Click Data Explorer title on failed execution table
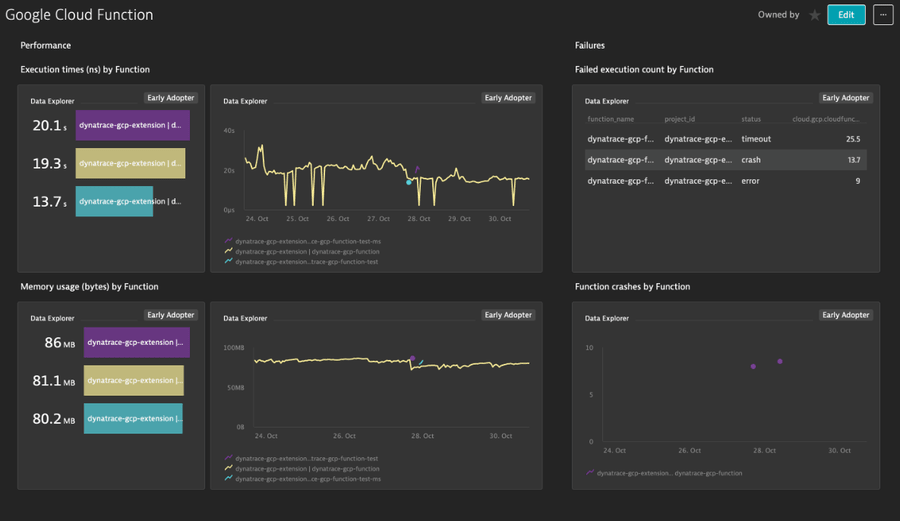 607,101
